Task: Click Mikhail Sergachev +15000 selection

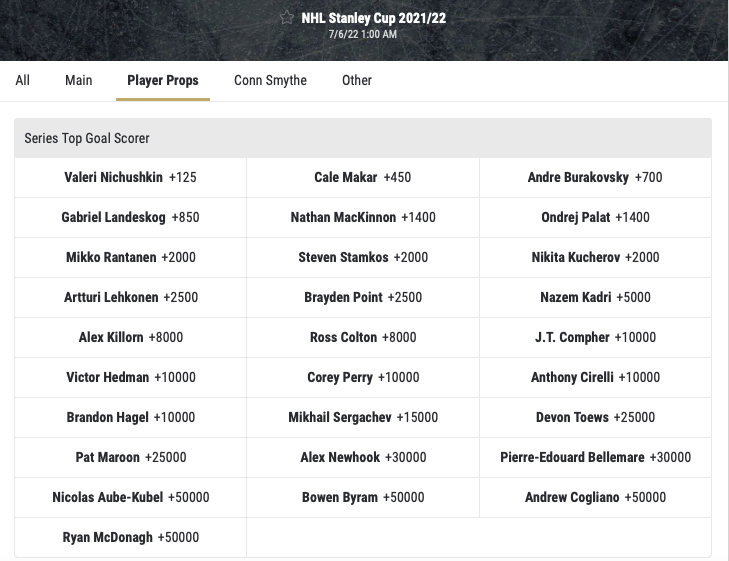Action: (x=362, y=417)
